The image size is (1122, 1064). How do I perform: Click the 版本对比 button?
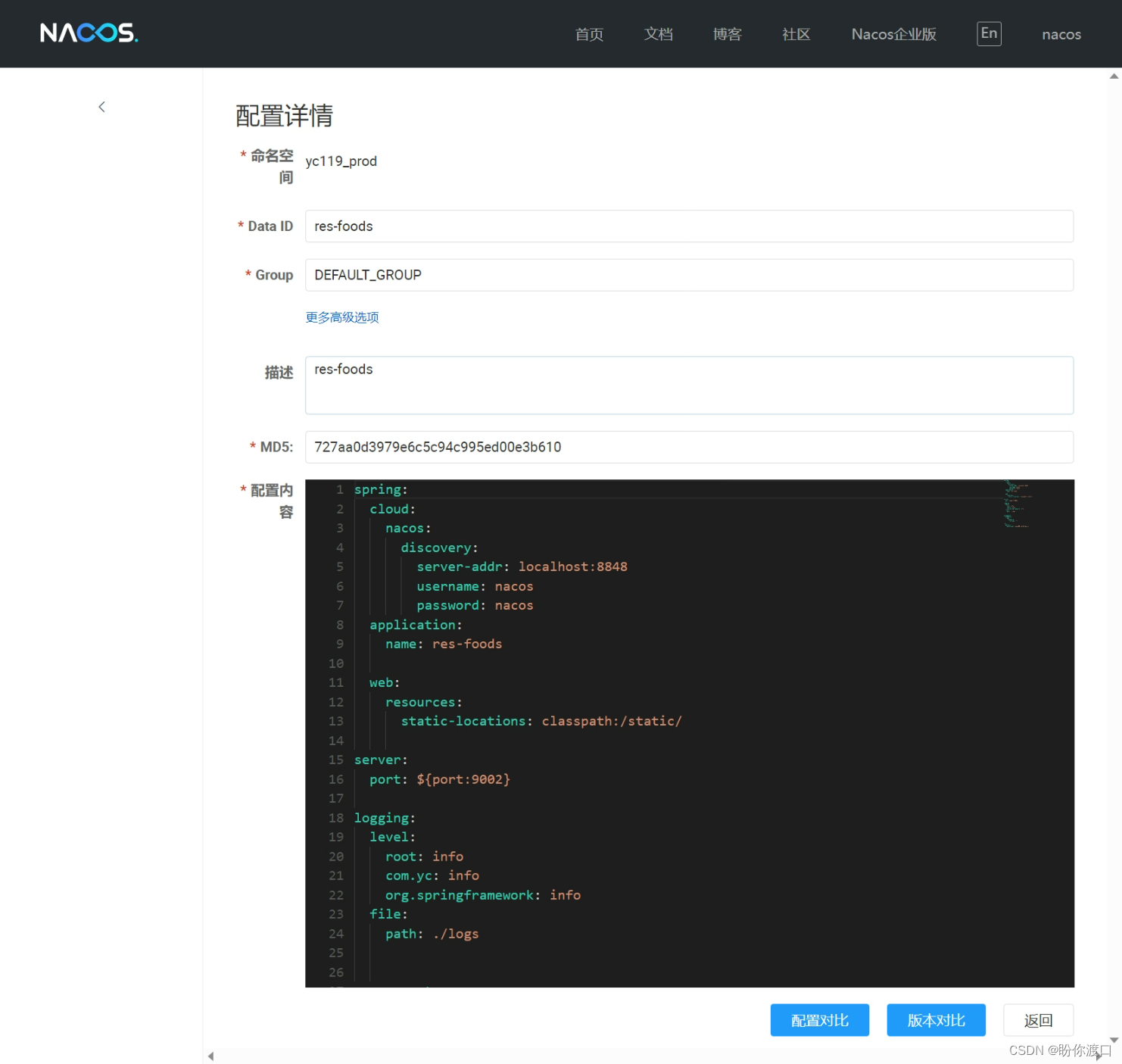[936, 1020]
